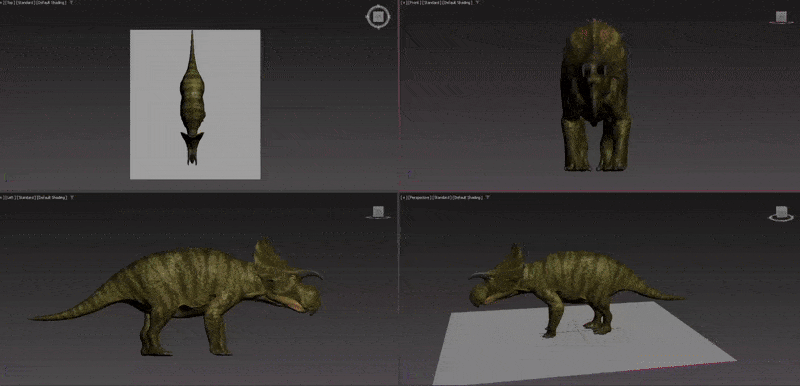Click the [+] menu in the Perspective viewport

point(404,197)
